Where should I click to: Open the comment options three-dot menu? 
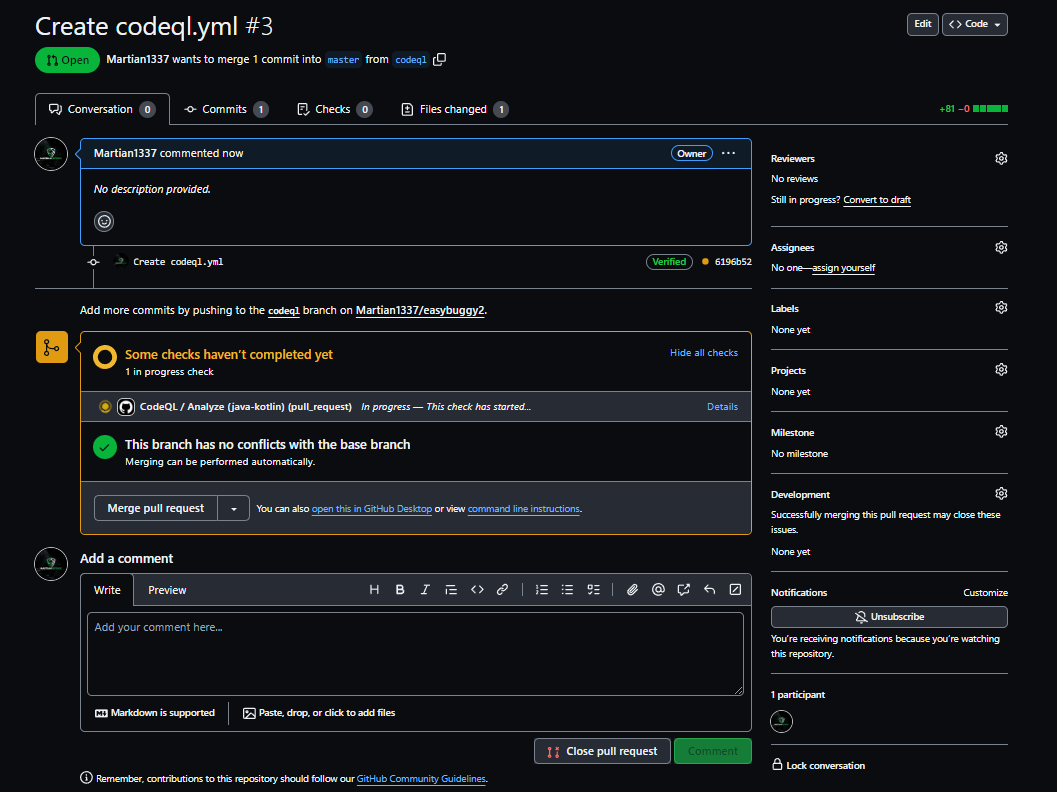tap(728, 153)
